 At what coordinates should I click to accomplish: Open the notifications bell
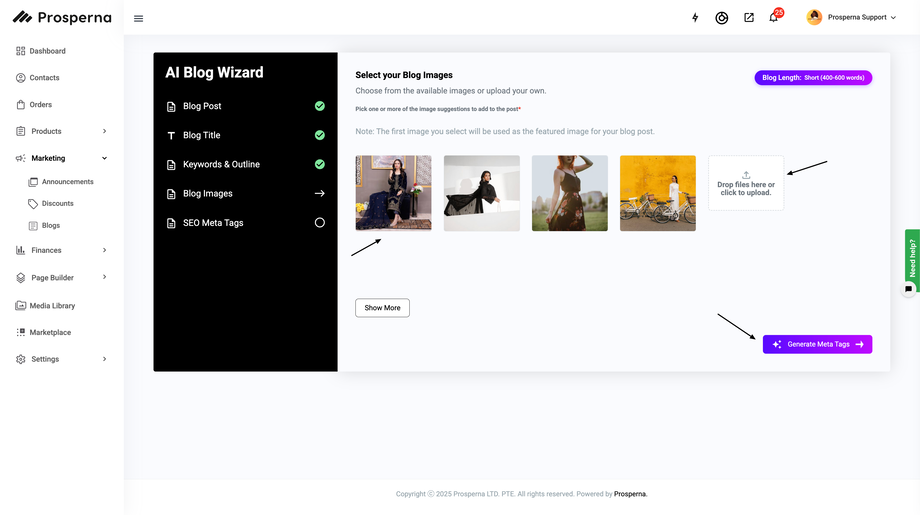(x=774, y=18)
